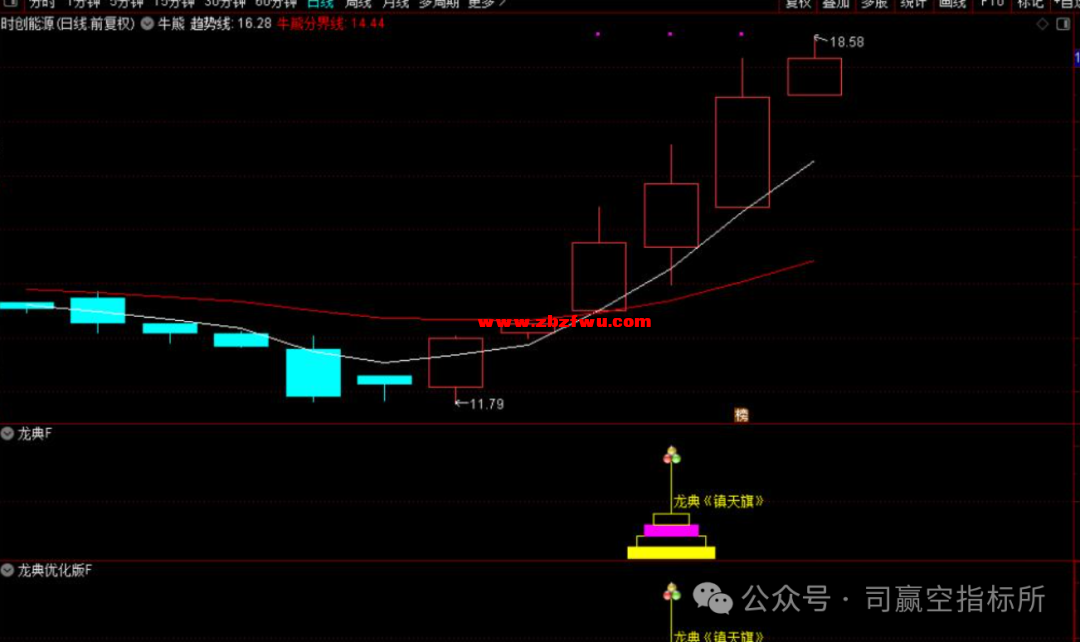Collapse the 龙典F indicator panel chevron
The height and width of the screenshot is (642, 1080).
point(7,433)
